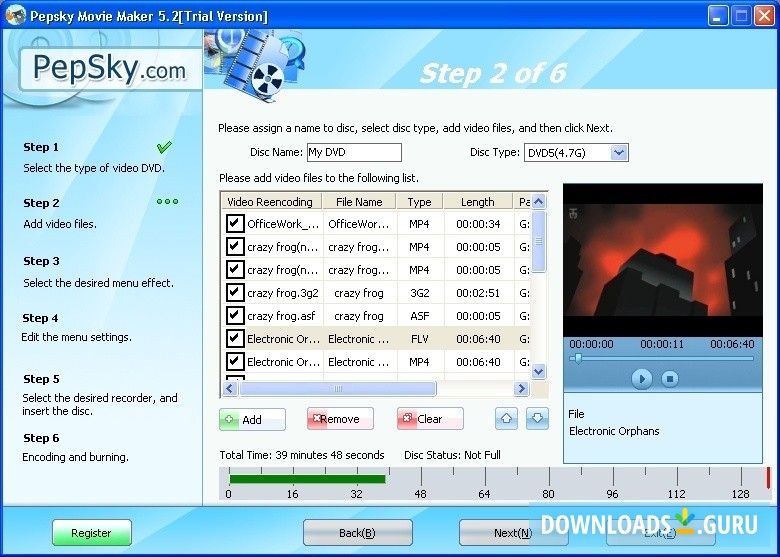Proceed with the Next(N) button
Viewport: 780px width, 557px height.
click(513, 533)
